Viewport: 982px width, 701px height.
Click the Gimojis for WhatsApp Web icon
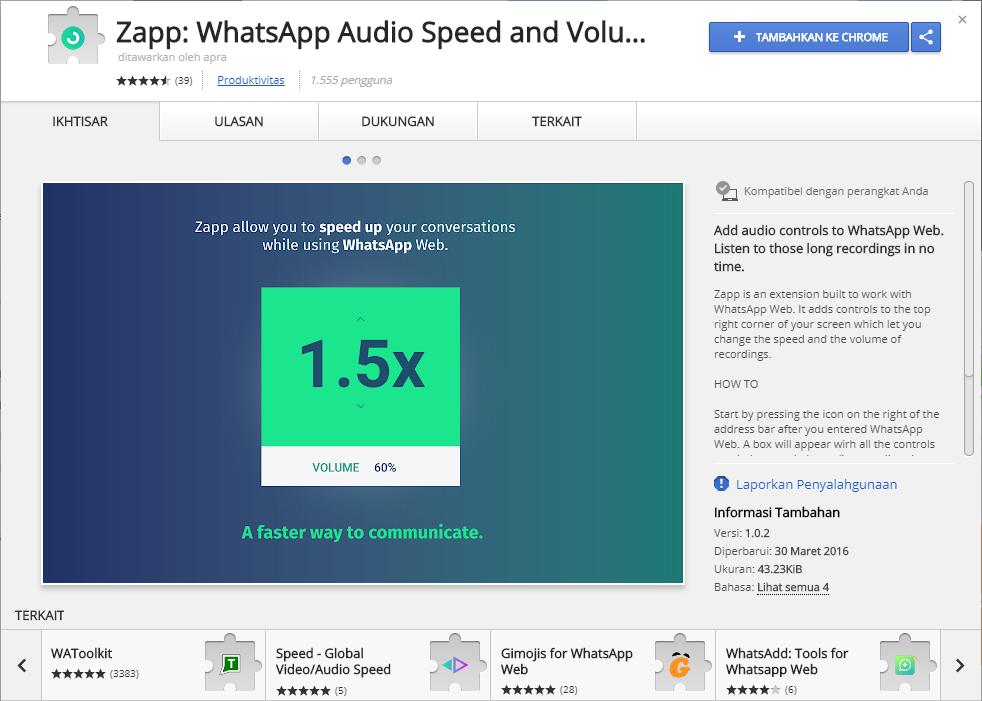click(x=681, y=663)
